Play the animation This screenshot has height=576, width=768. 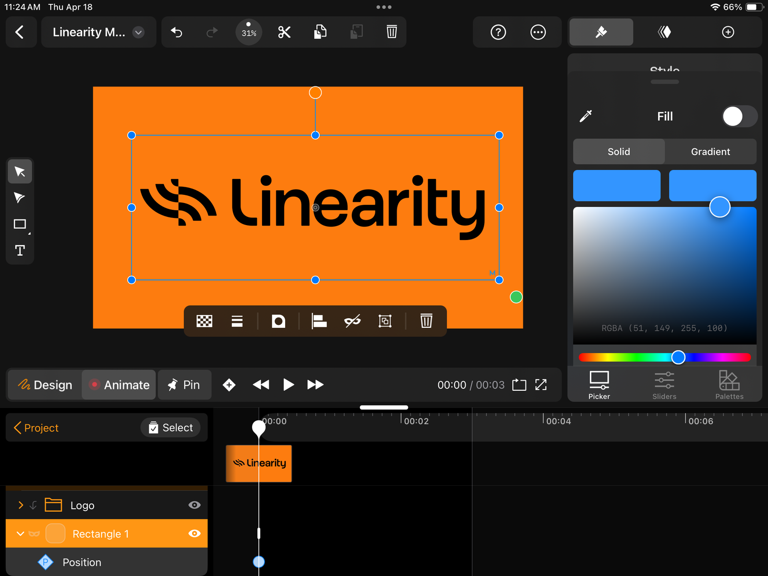click(x=288, y=385)
